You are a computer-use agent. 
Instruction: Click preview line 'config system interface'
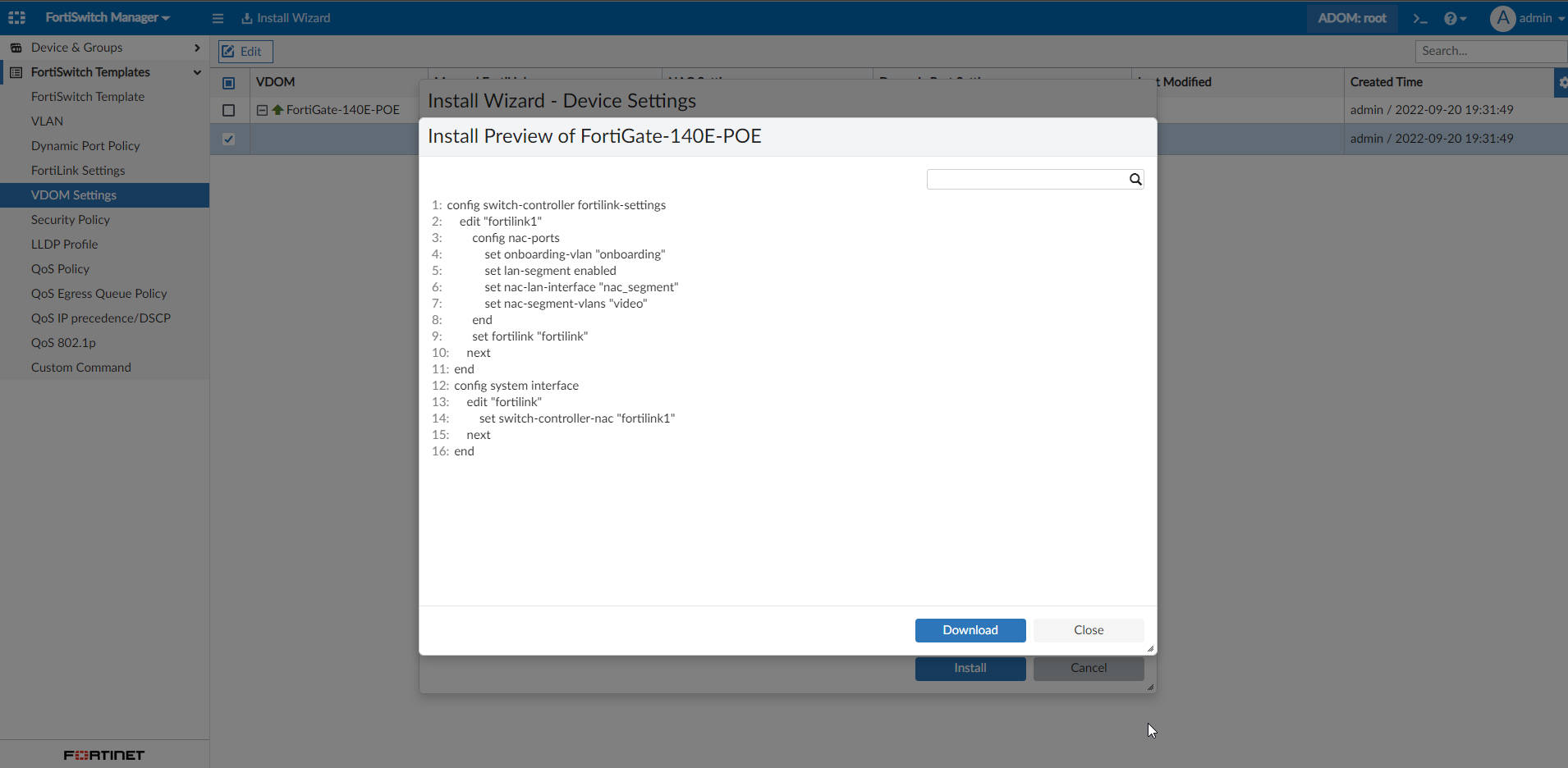516,386
